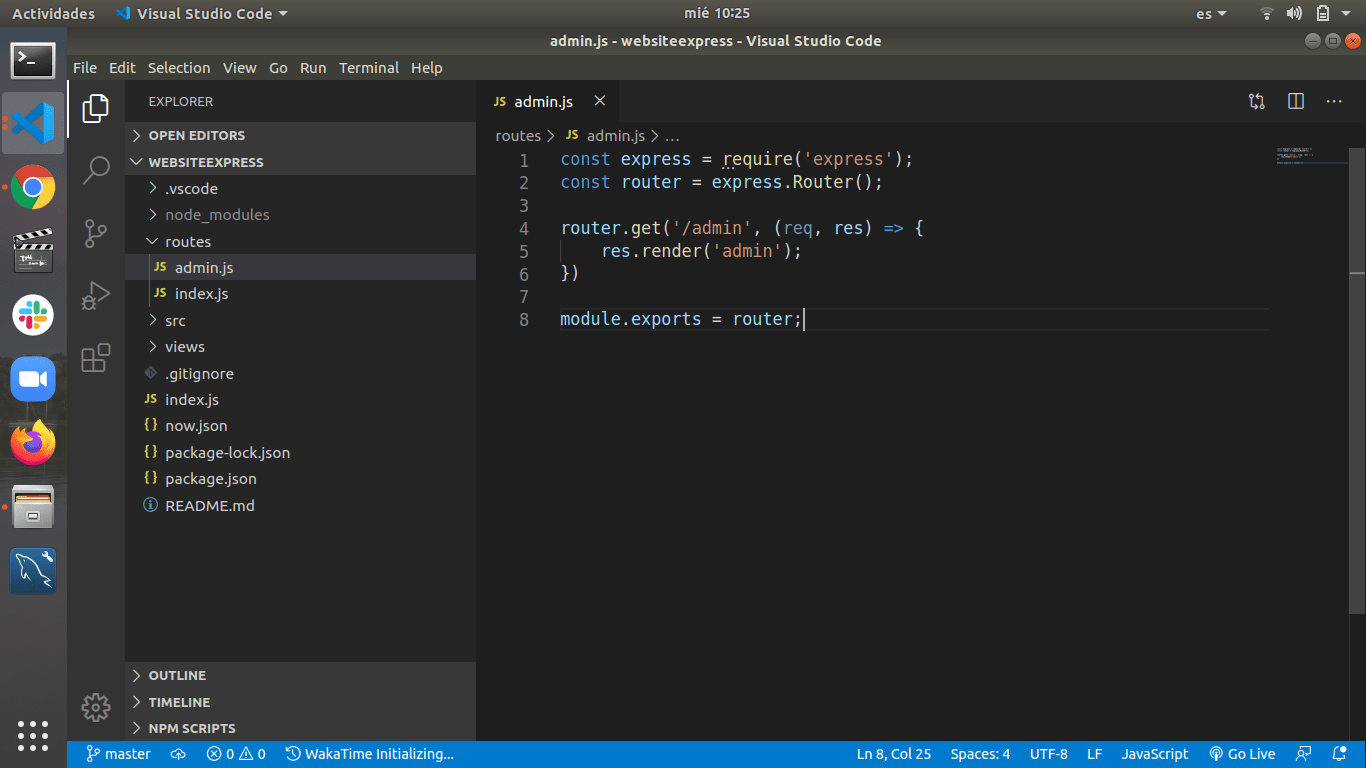Expand the views folder
This screenshot has width=1366, height=768.
pos(300,346)
